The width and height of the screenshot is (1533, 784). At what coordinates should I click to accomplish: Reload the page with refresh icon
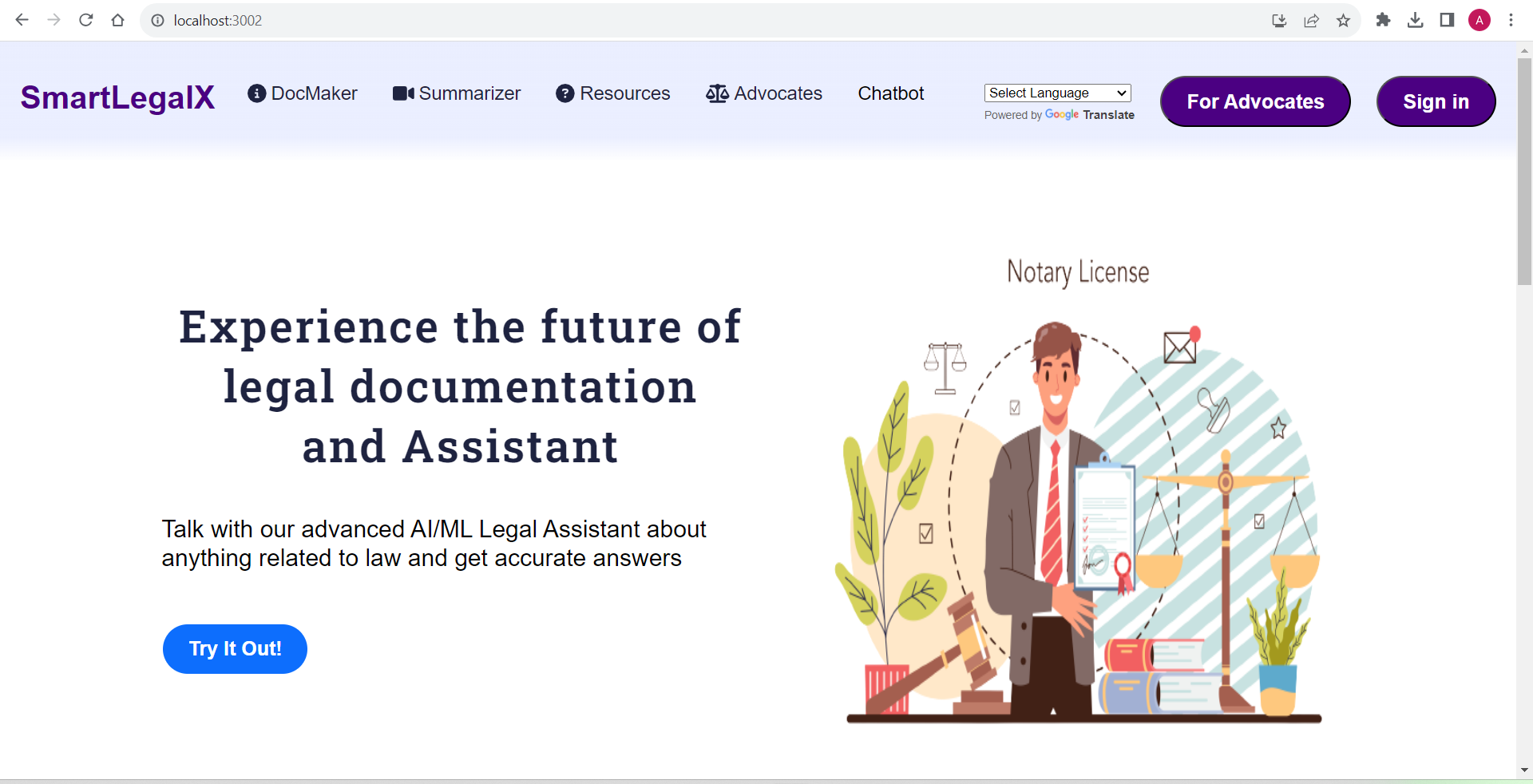(86, 20)
